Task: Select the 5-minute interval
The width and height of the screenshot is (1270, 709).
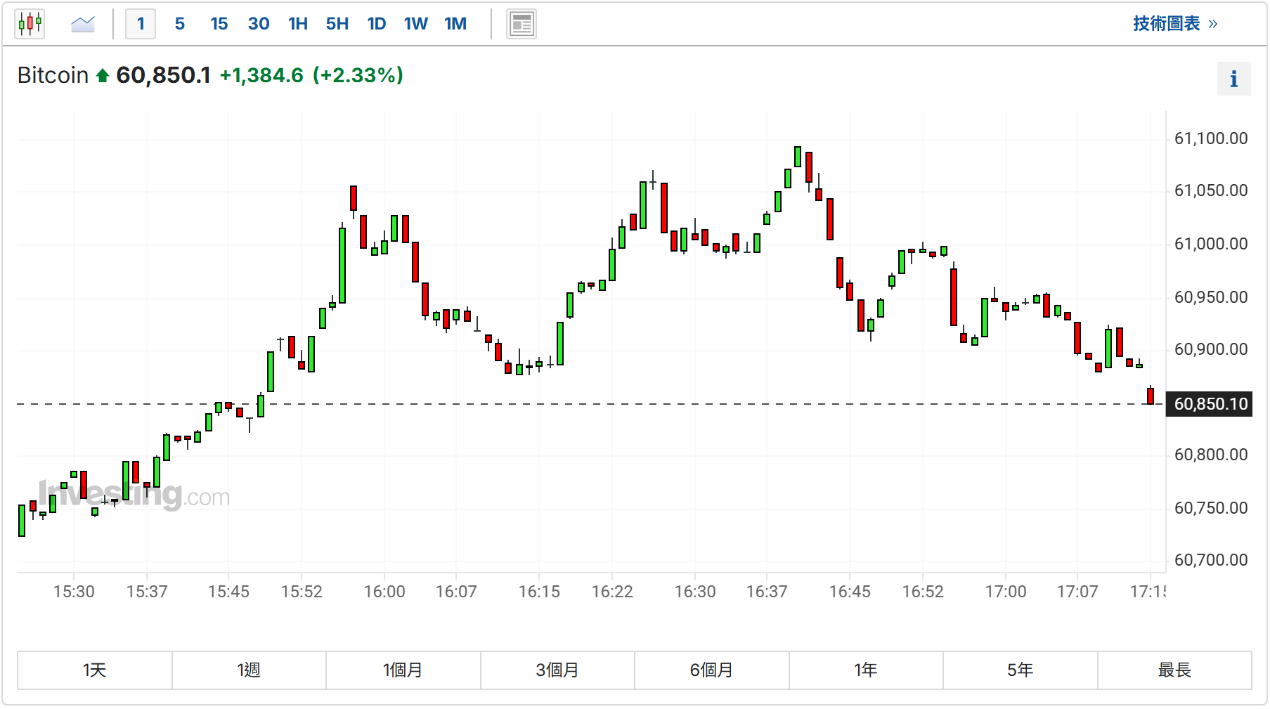Action: [x=179, y=23]
